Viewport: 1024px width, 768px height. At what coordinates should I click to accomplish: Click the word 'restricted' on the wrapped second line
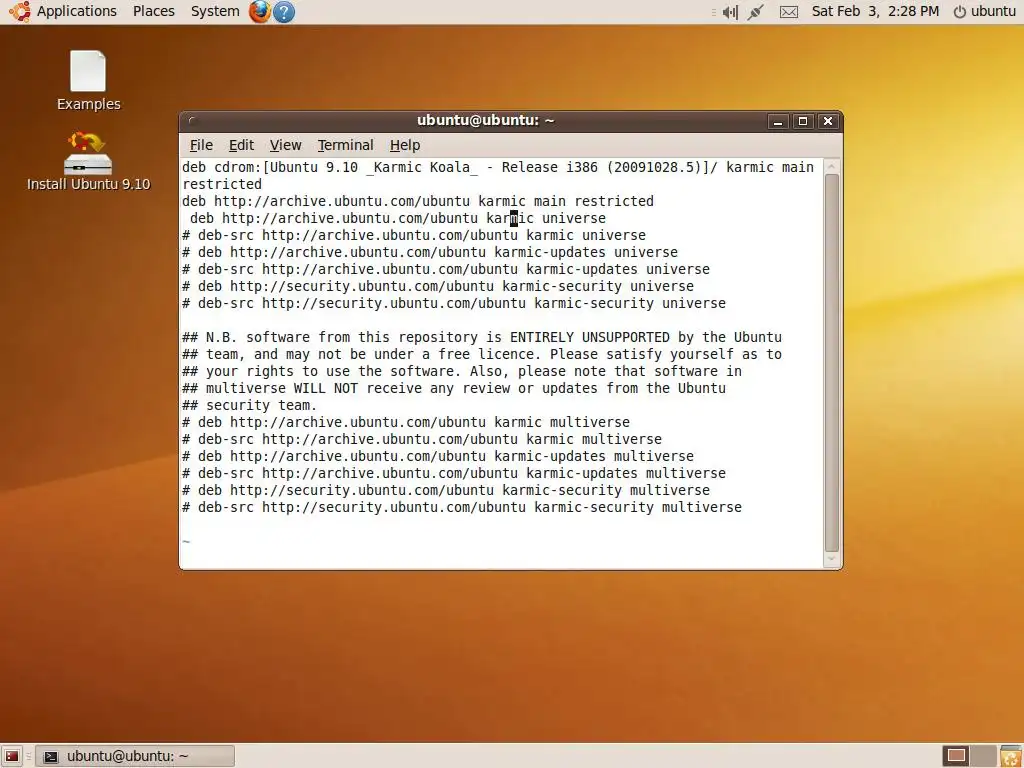tap(222, 184)
